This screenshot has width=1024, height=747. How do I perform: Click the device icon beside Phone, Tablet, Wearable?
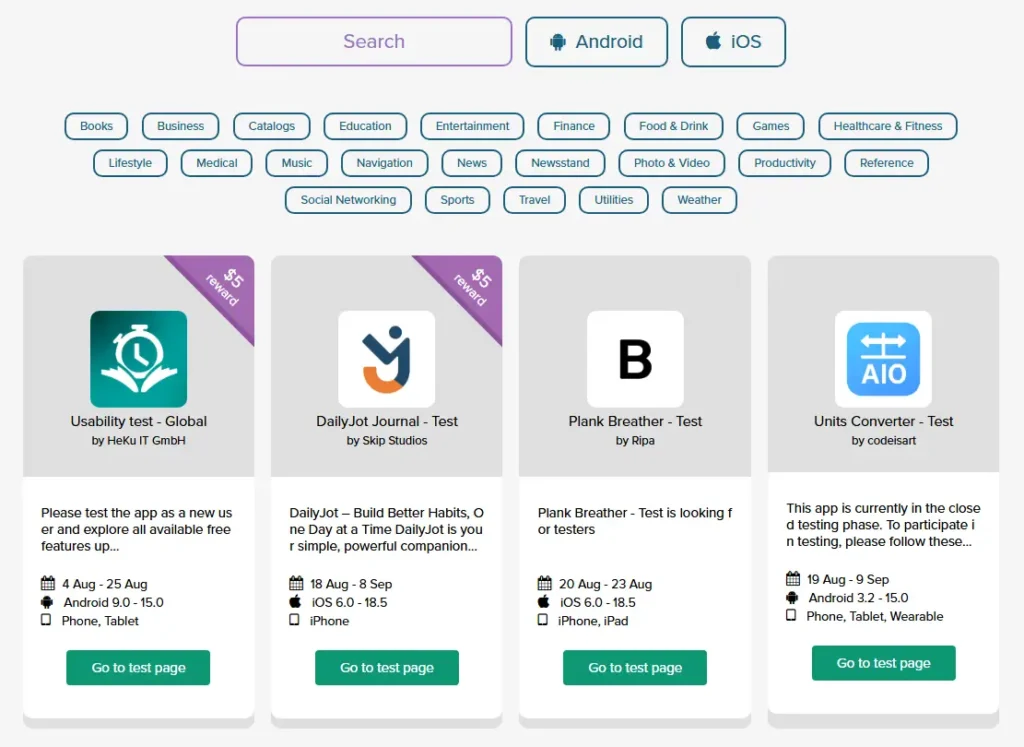point(791,615)
